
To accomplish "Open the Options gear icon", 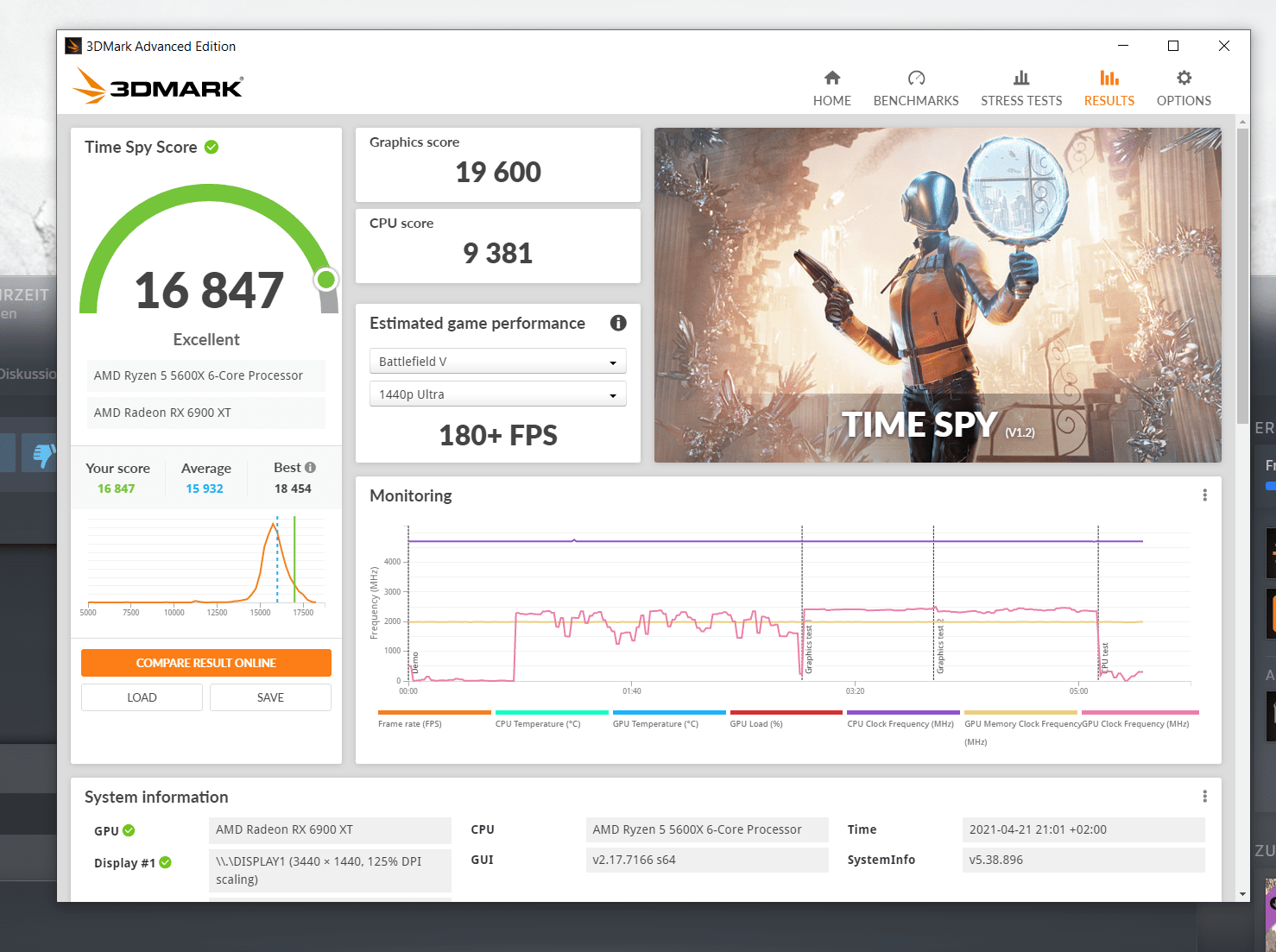I will (1184, 78).
